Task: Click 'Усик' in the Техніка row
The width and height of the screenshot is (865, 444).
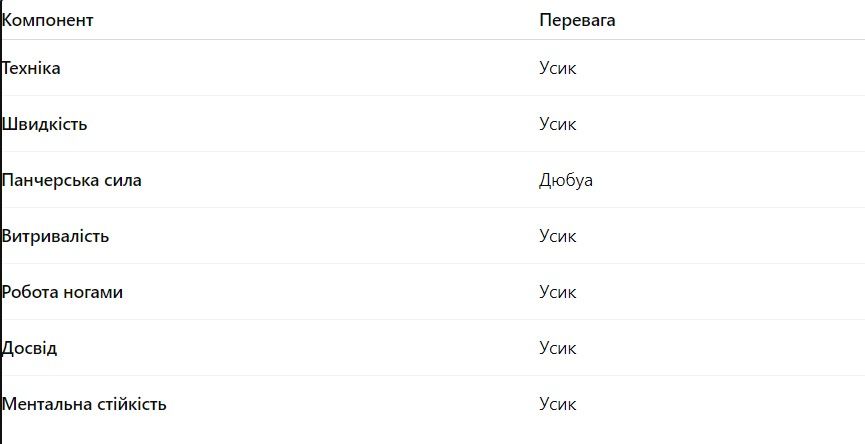Action: [557, 68]
